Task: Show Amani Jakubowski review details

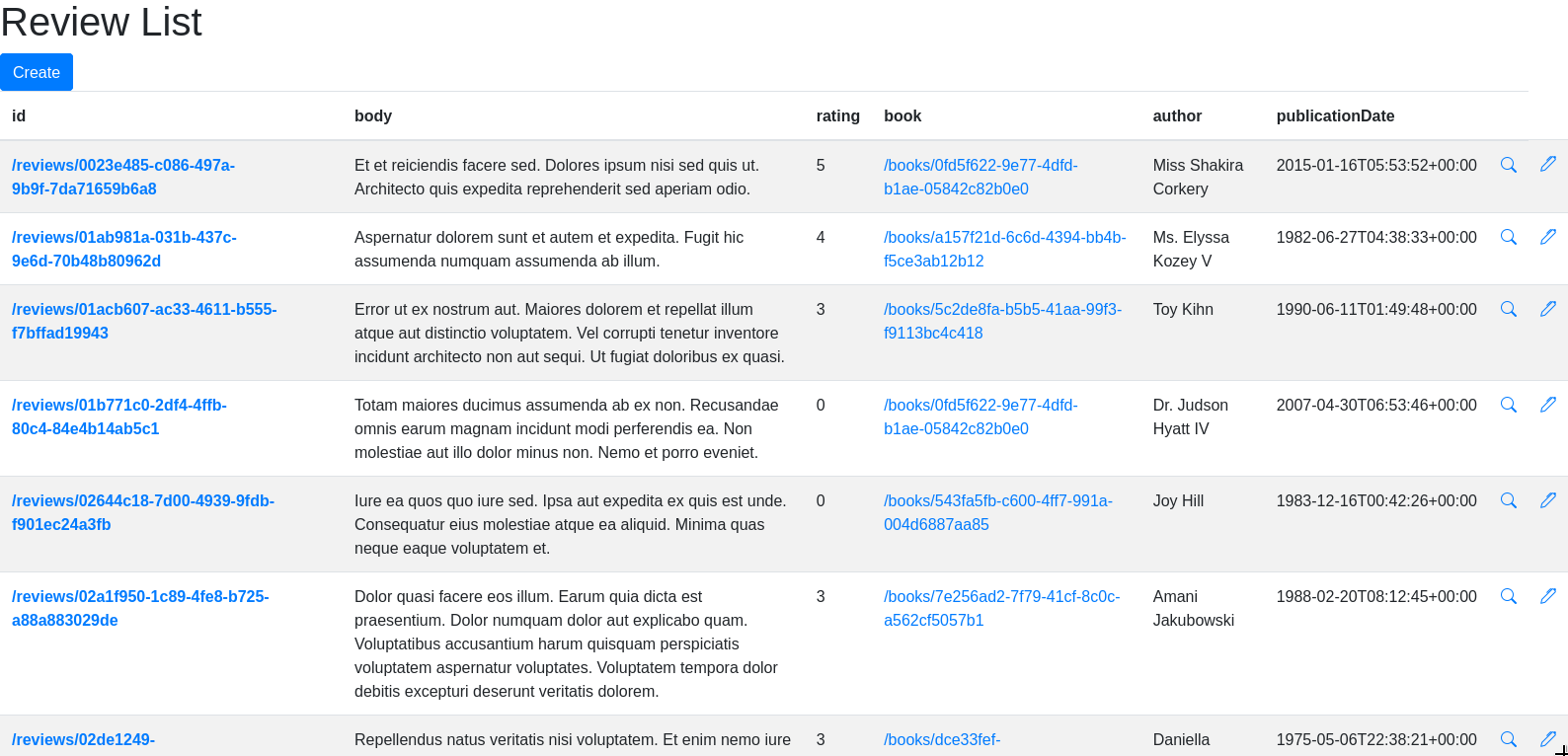Action: pos(1508,596)
